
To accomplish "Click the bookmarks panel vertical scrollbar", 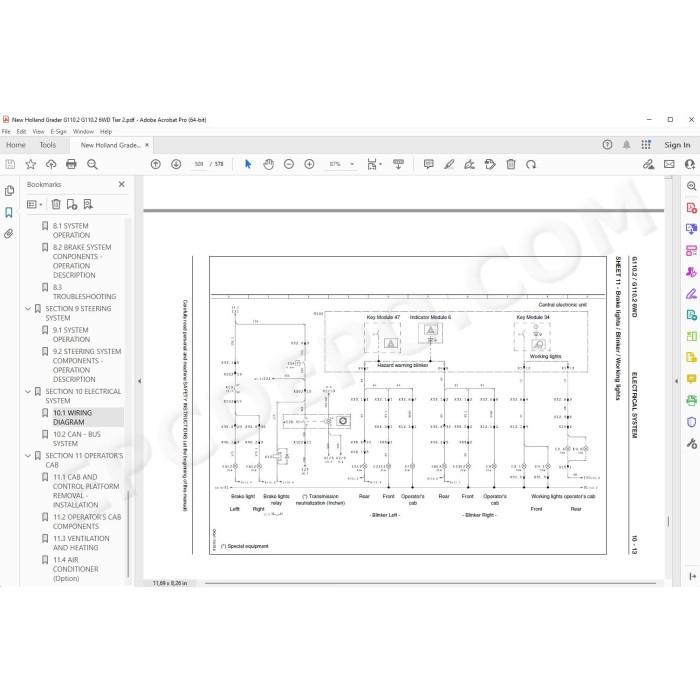I will coord(129,533).
